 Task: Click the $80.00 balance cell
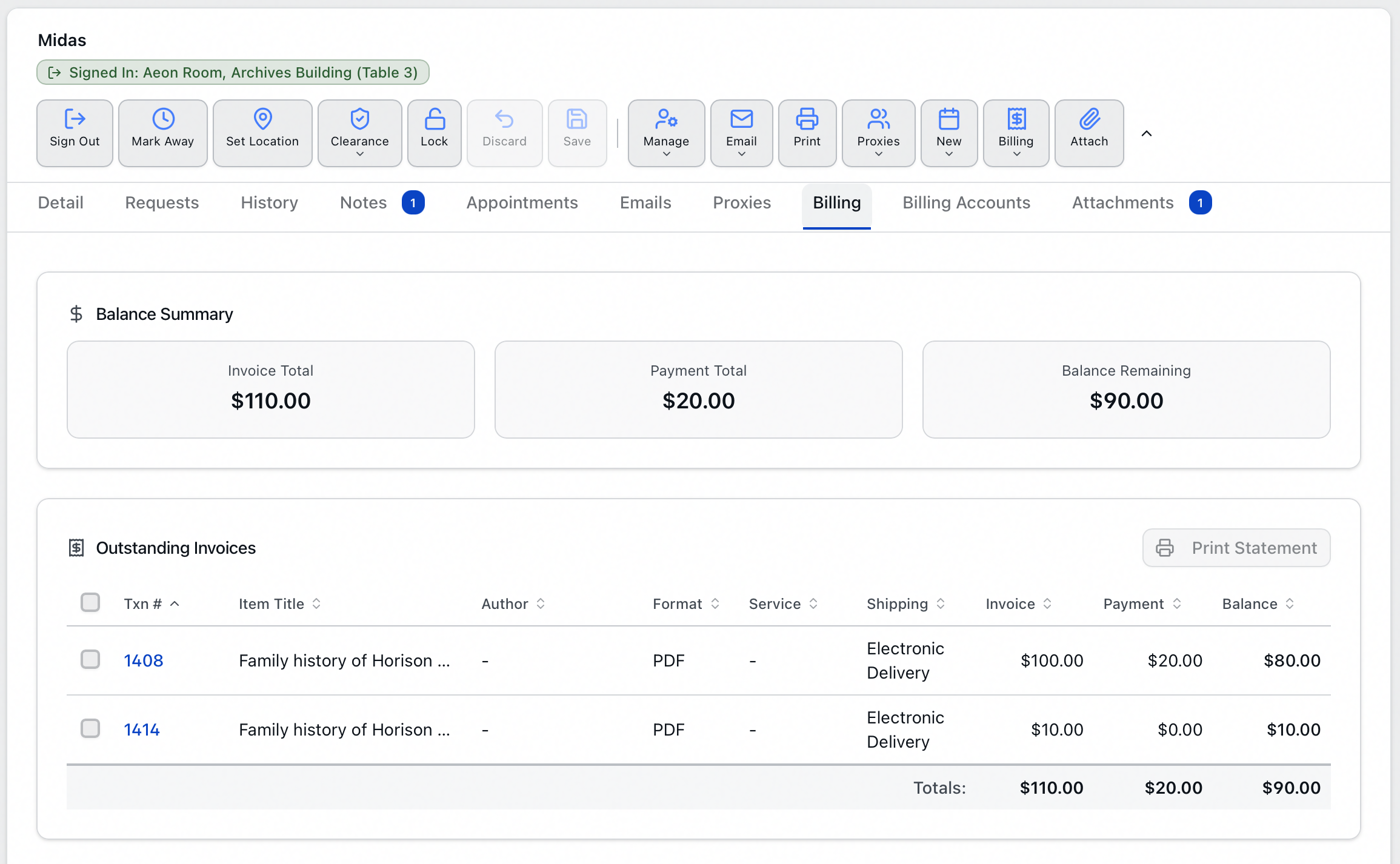pos(1292,660)
